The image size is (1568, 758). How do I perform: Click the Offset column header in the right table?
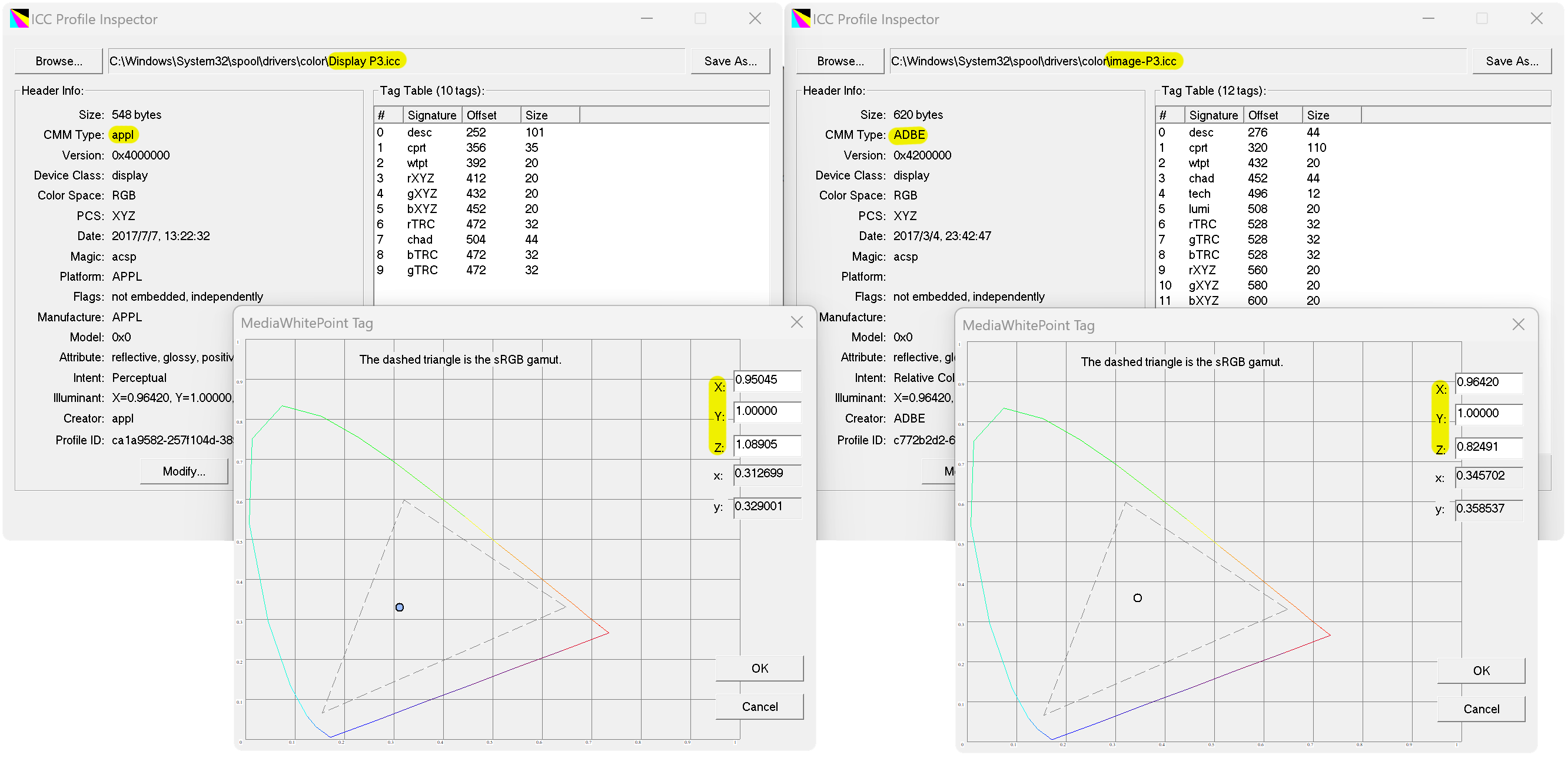tap(1263, 115)
